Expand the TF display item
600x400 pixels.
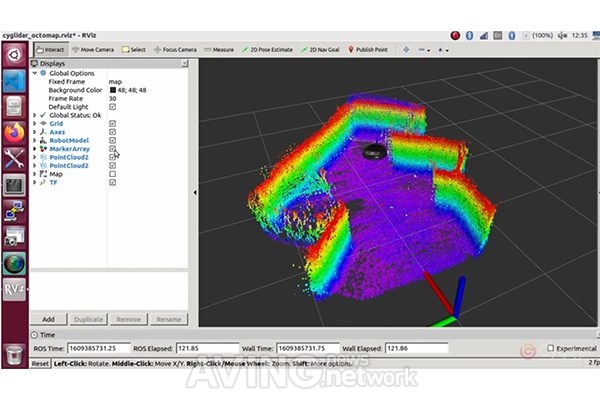35,183
